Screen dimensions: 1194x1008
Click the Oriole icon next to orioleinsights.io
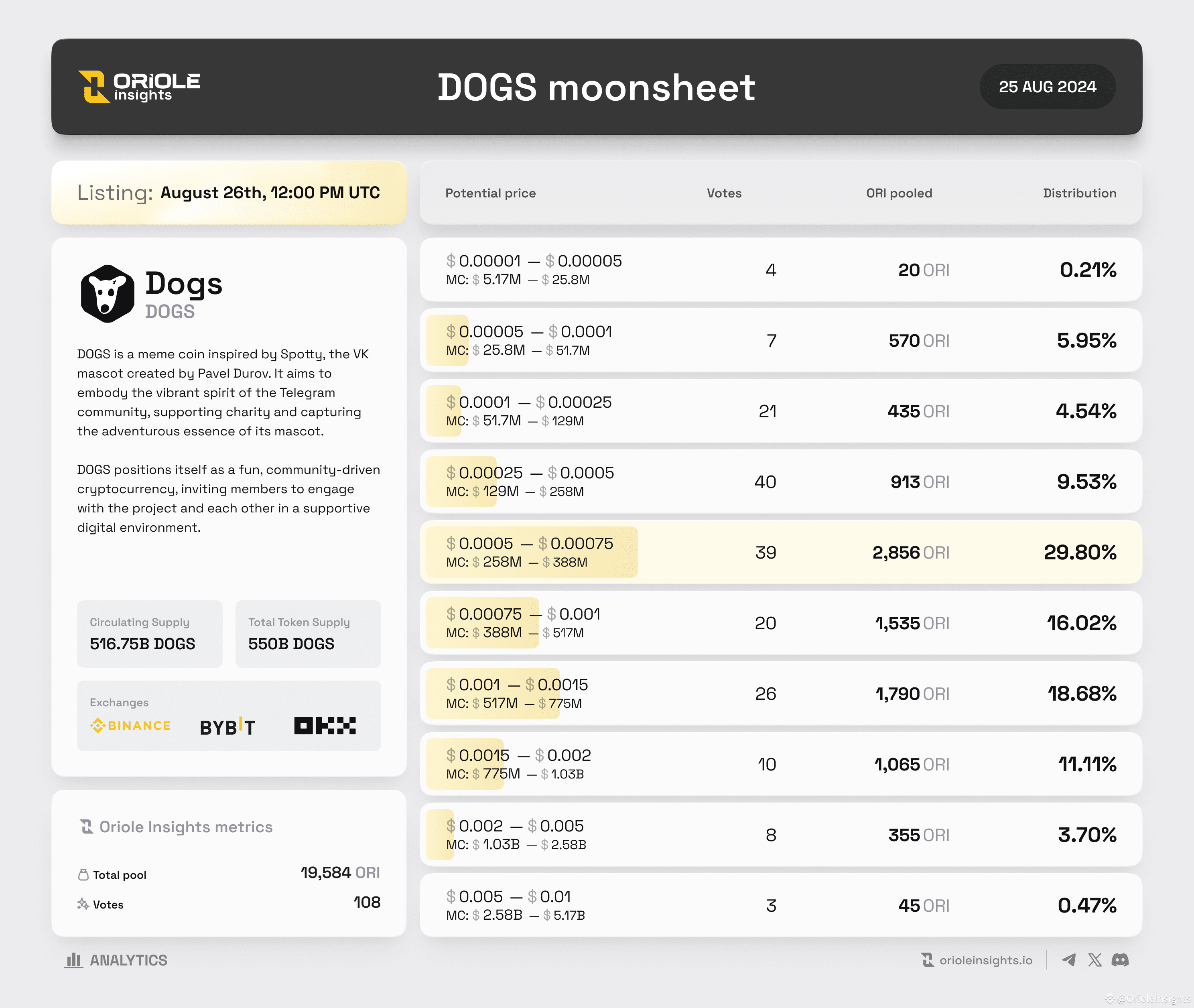[928, 960]
